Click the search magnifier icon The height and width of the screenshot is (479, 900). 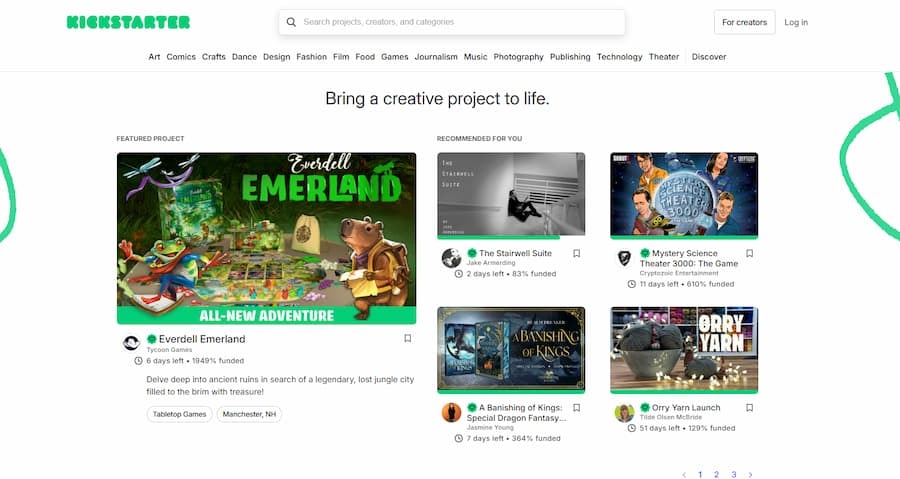coord(292,22)
